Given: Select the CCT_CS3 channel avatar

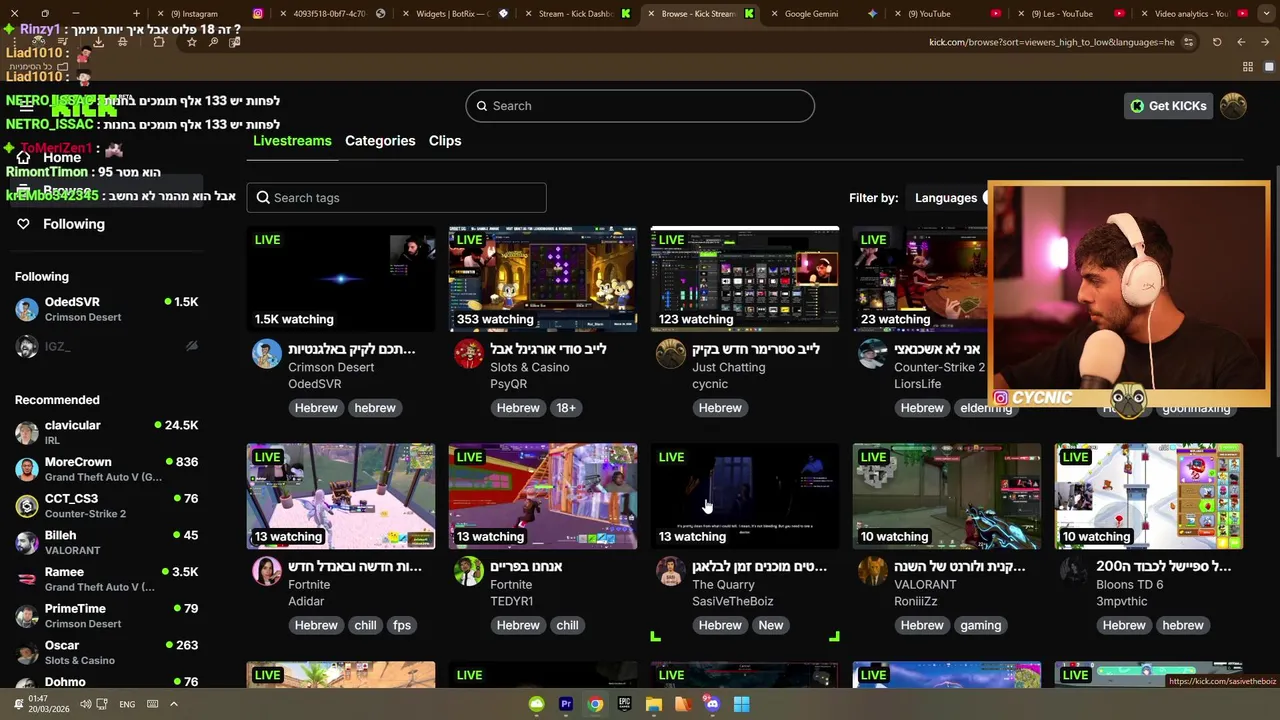Looking at the screenshot, I should click(27, 506).
